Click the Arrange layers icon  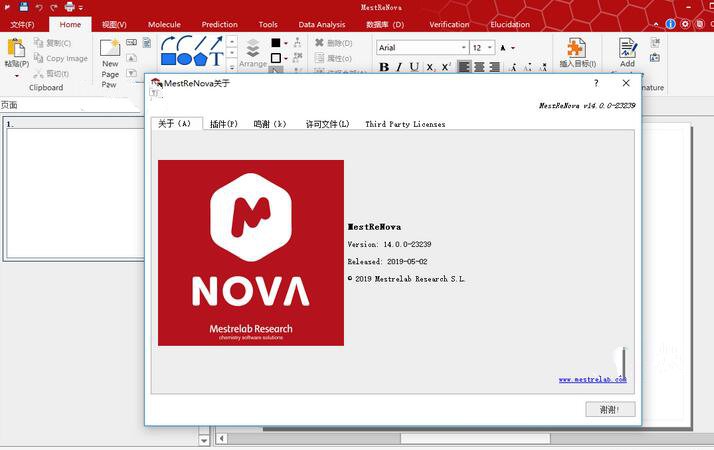253,48
